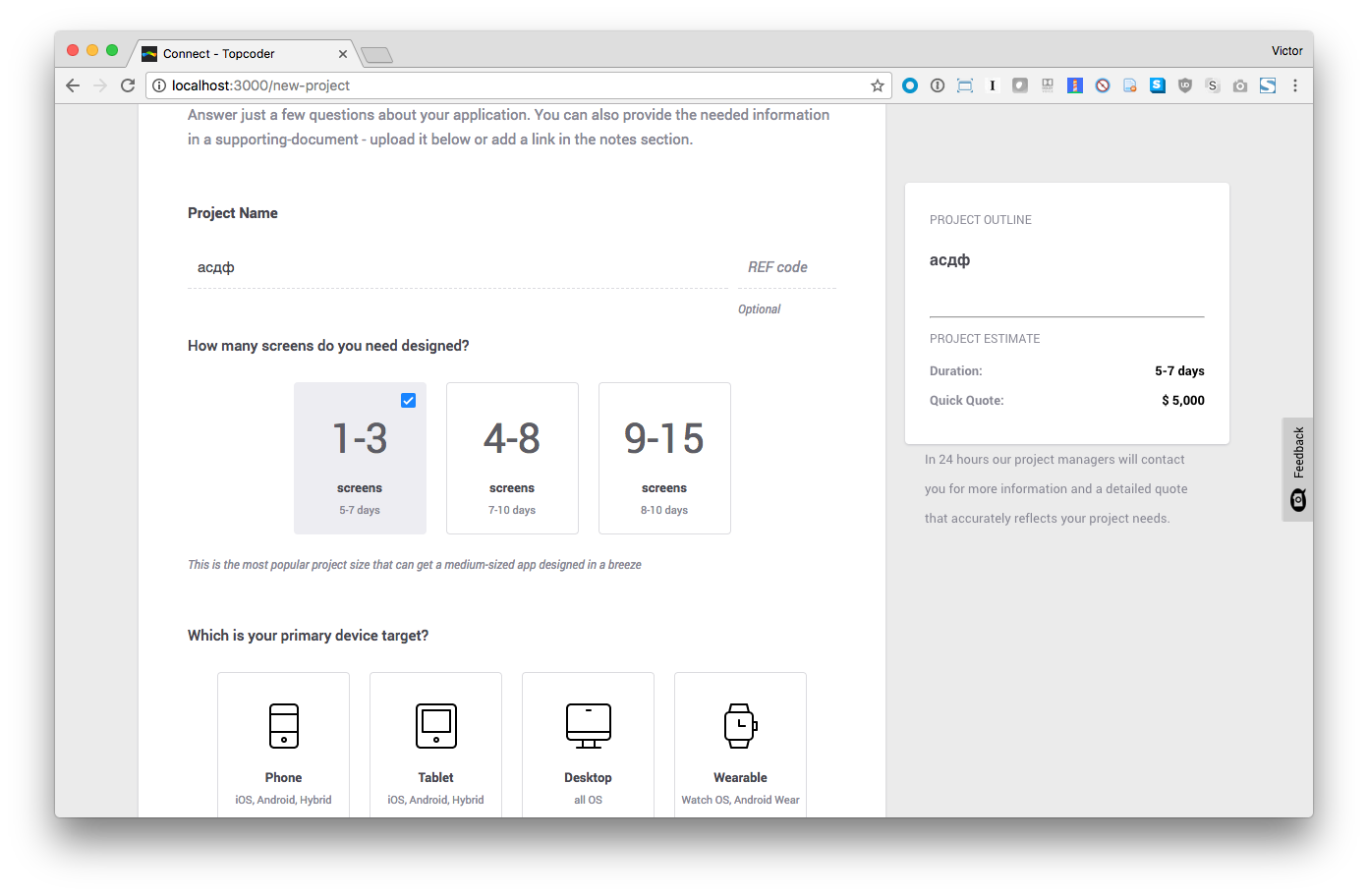Choose the 9-15 screens option
The height and width of the screenshot is (896, 1368).
click(664, 458)
